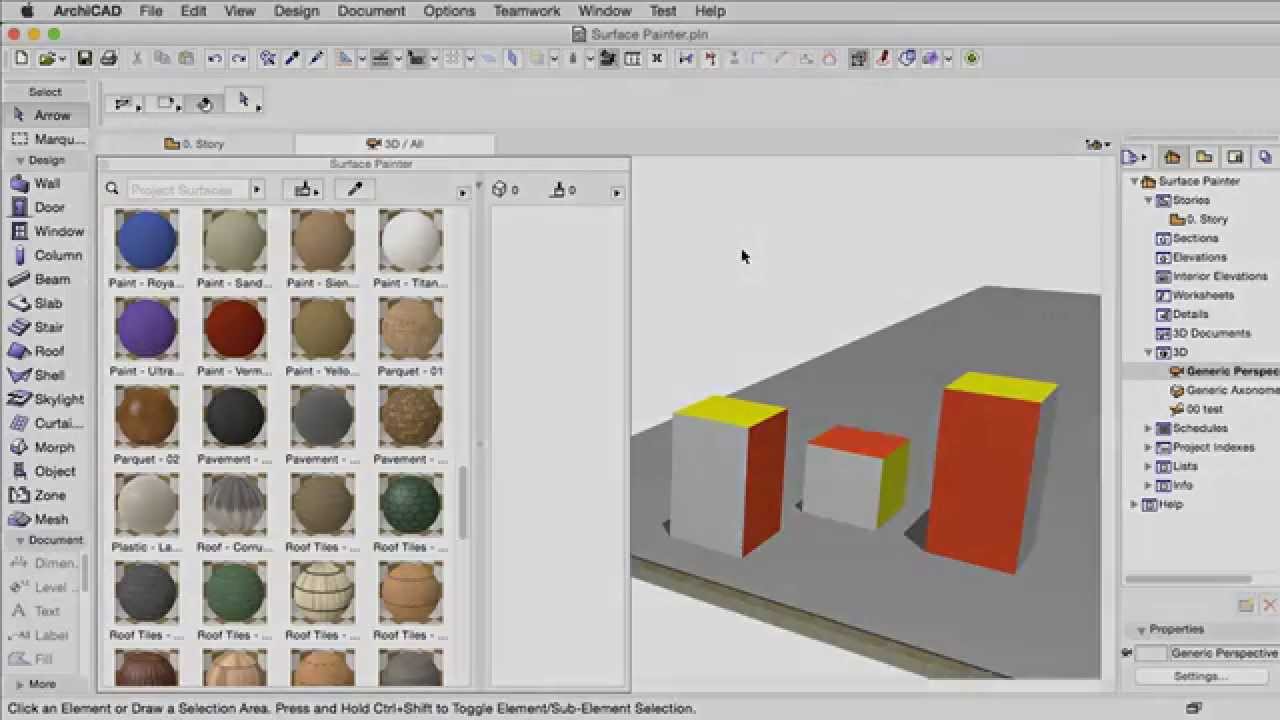
Task: Select Worksheets in navigator tree
Action: pos(1196,295)
